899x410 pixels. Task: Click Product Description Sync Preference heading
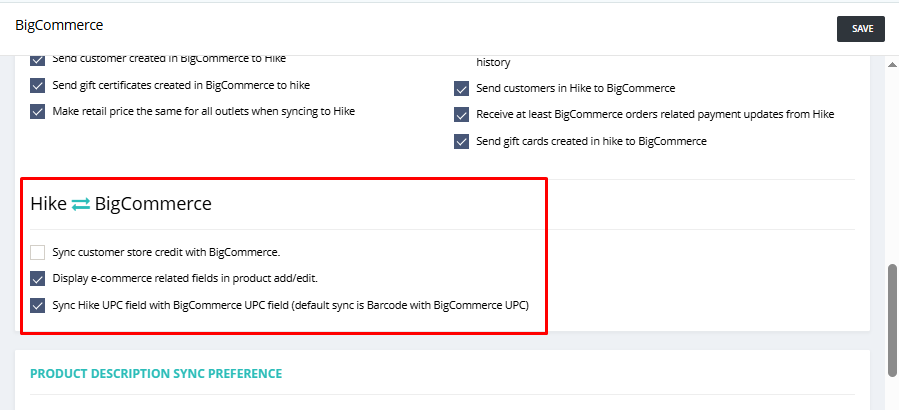[x=156, y=374]
